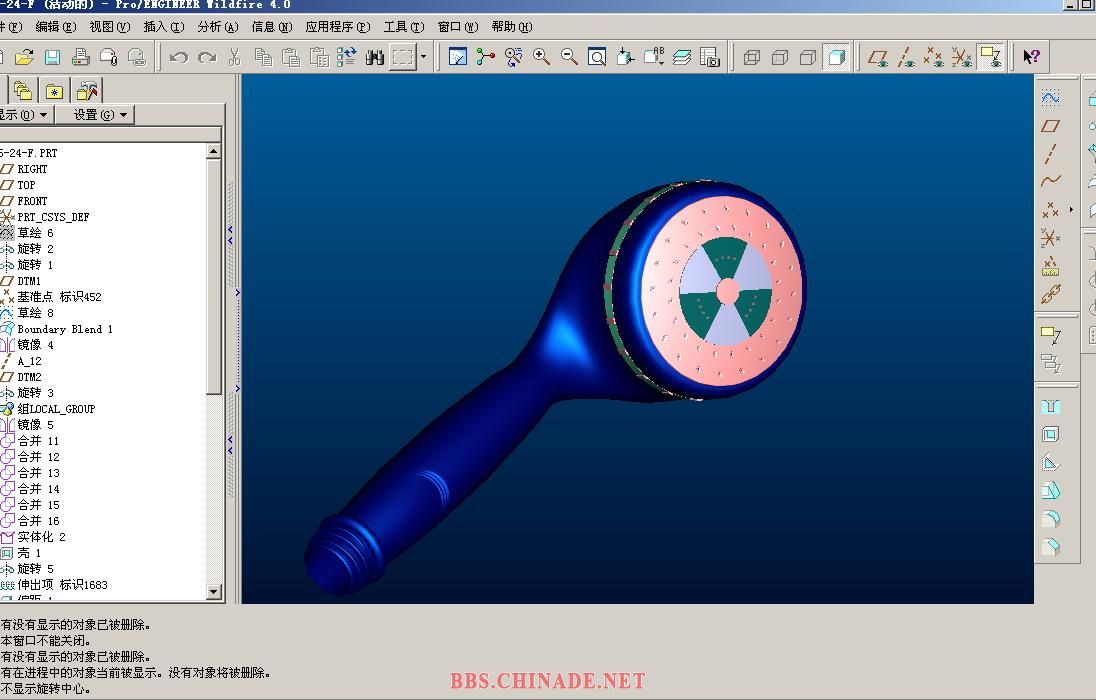Create a datum curve from right toolbar

tap(1050, 181)
